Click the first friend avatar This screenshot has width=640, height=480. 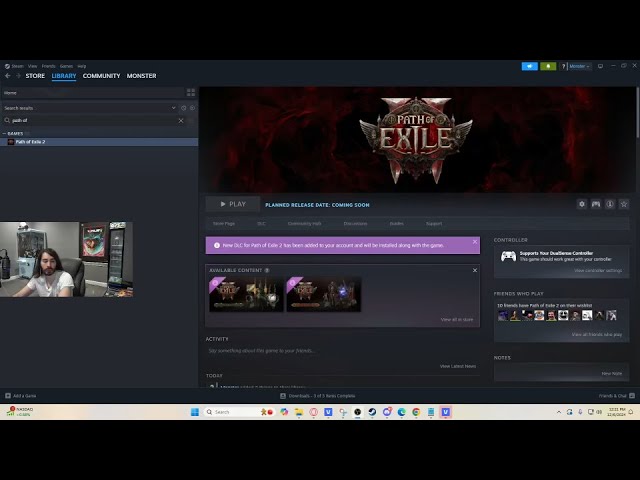click(503, 315)
